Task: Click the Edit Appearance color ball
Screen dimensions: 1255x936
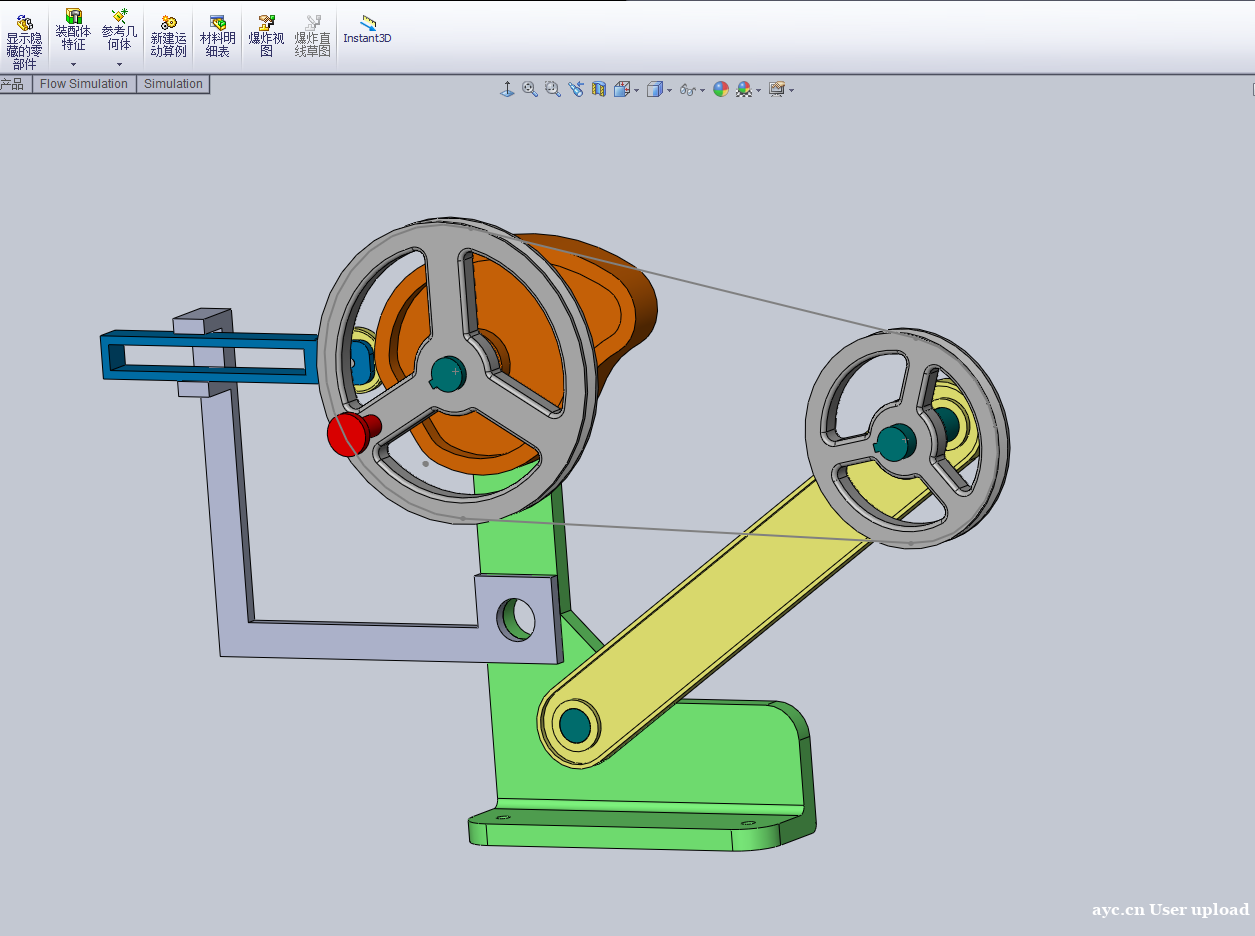Action: click(721, 90)
